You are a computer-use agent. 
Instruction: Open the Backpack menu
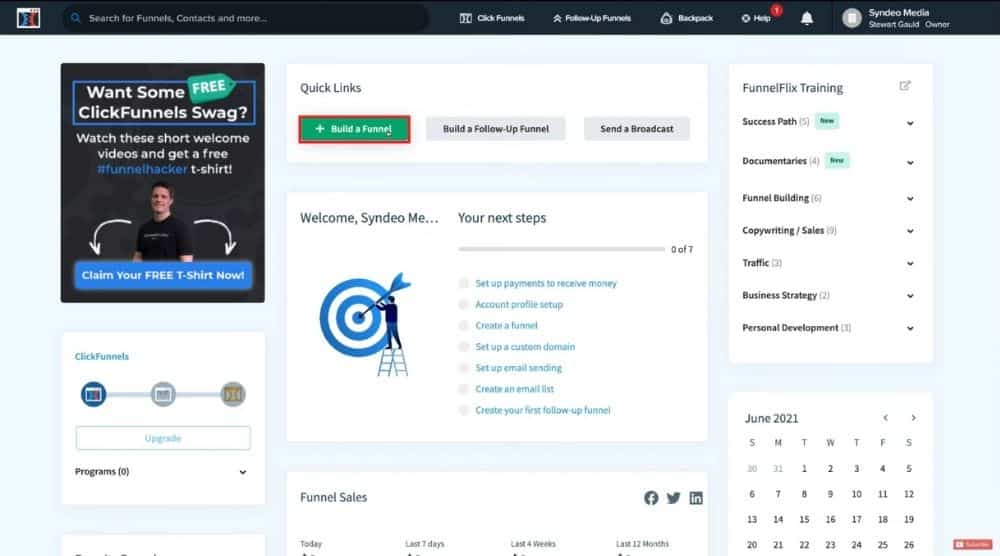(x=686, y=18)
